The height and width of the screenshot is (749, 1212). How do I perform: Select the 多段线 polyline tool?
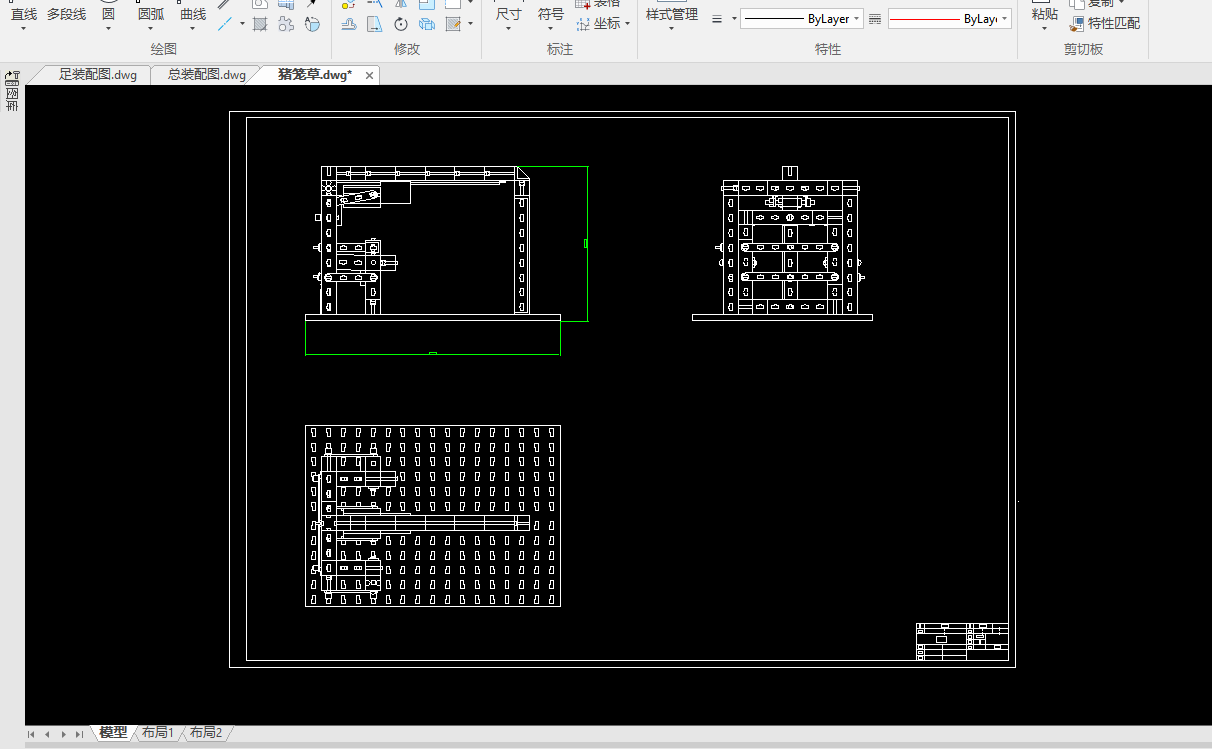[x=66, y=14]
